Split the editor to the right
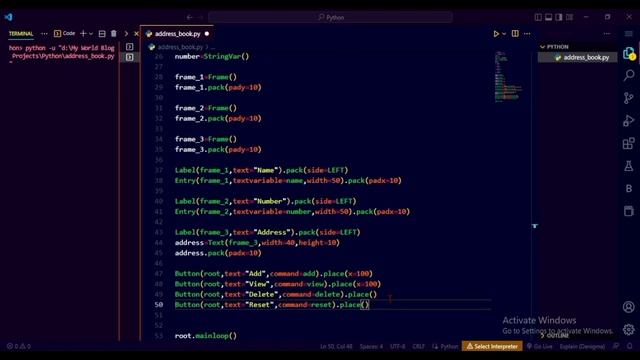Image resolution: width=640 pixels, height=360 pixels. [x=515, y=33]
